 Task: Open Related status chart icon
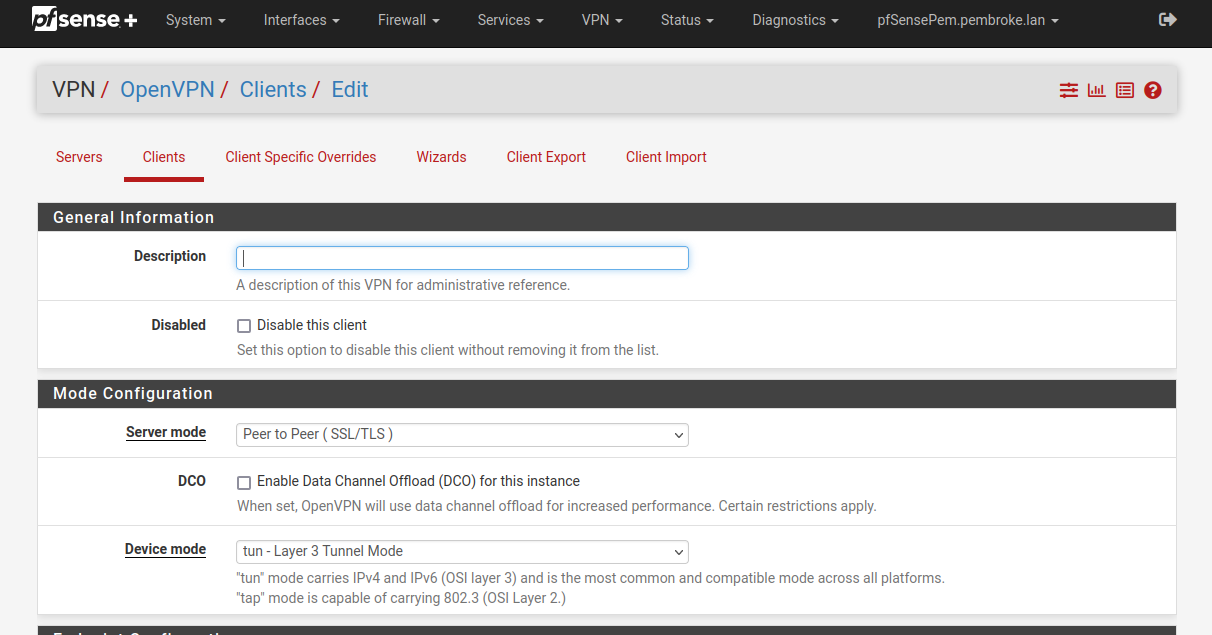point(1097,90)
